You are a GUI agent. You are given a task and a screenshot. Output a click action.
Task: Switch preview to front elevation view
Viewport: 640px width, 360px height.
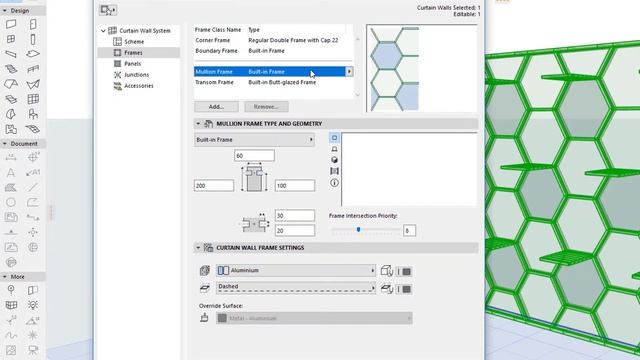[334, 149]
